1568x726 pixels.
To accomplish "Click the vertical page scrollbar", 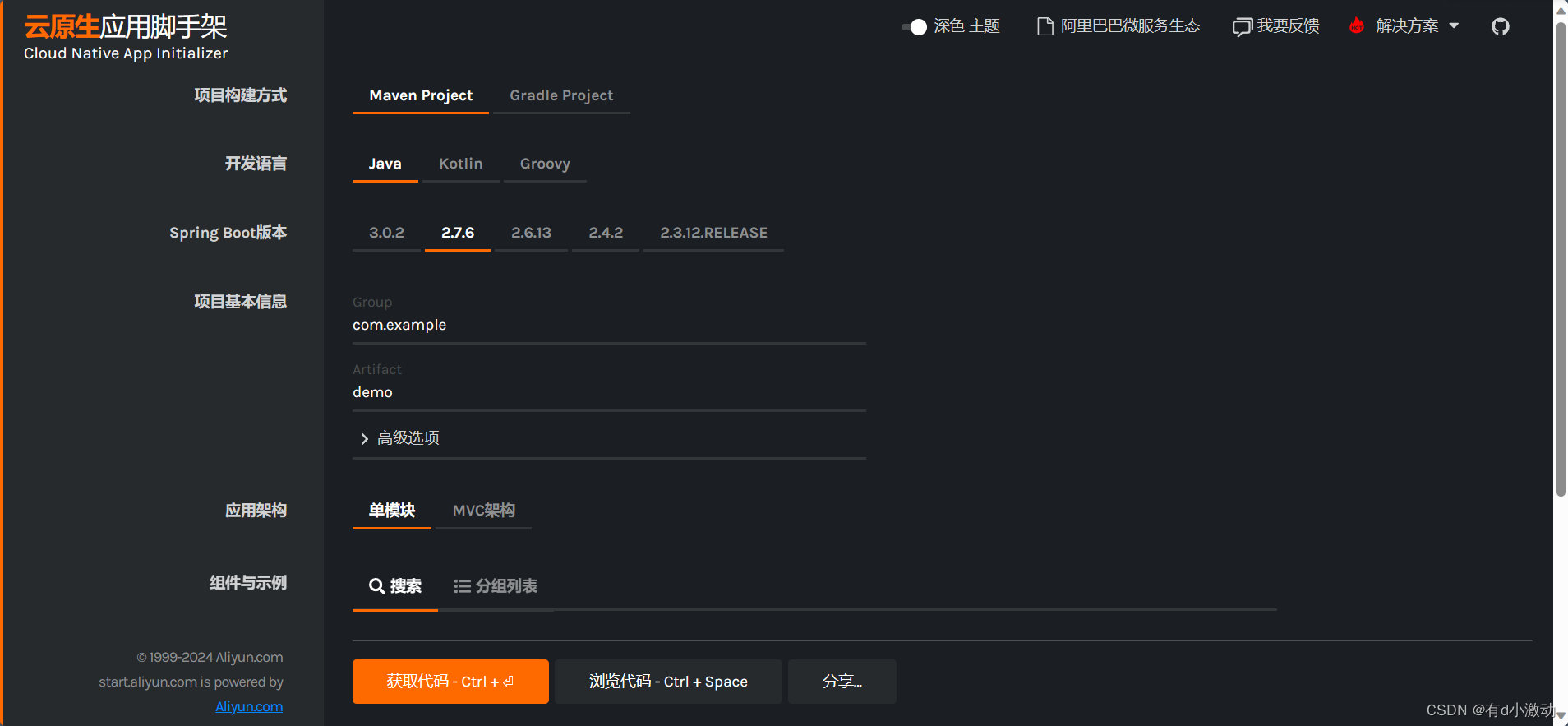I will pyautogui.click(x=1561, y=260).
